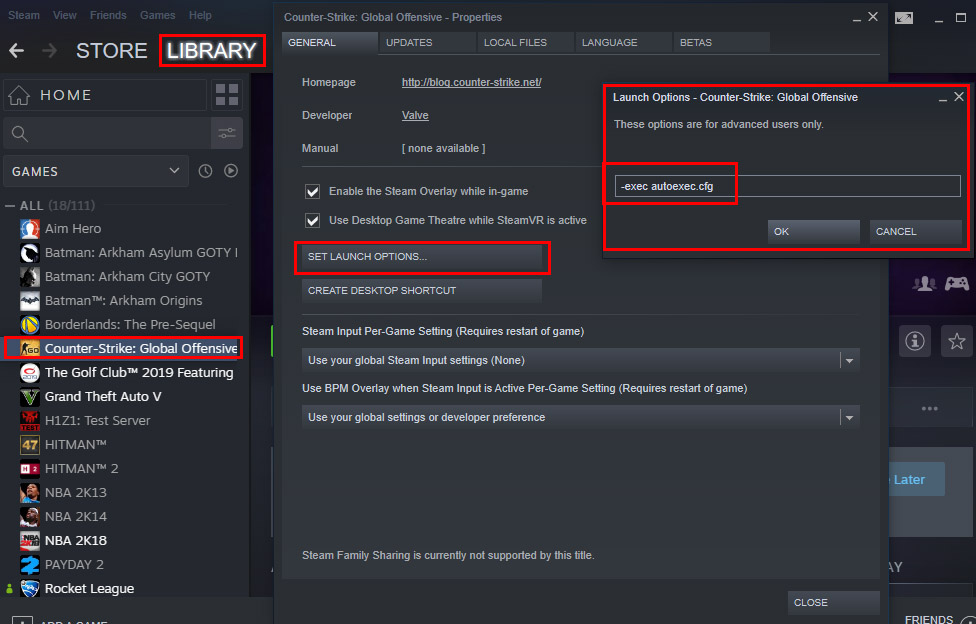The image size is (976, 624).
Task: Click big picture mode icon
Action: [904, 18]
